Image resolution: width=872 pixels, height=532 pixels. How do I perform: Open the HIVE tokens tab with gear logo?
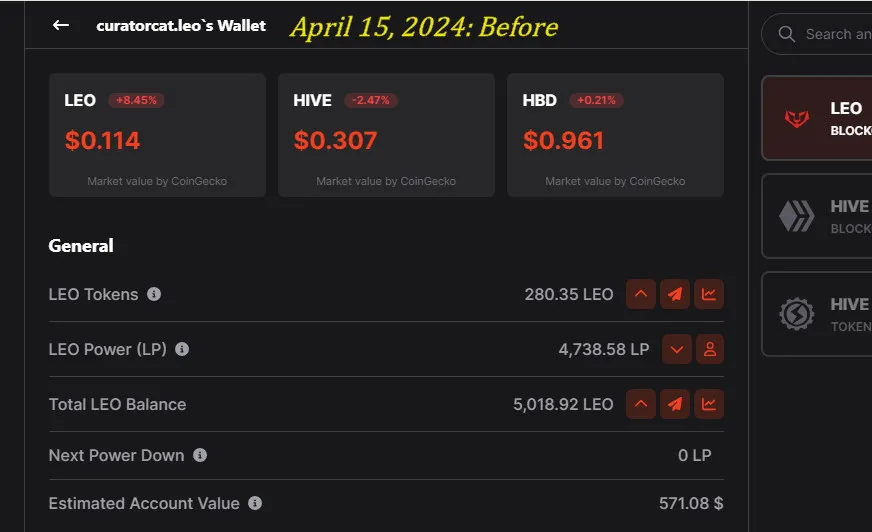pyautogui.click(x=817, y=314)
